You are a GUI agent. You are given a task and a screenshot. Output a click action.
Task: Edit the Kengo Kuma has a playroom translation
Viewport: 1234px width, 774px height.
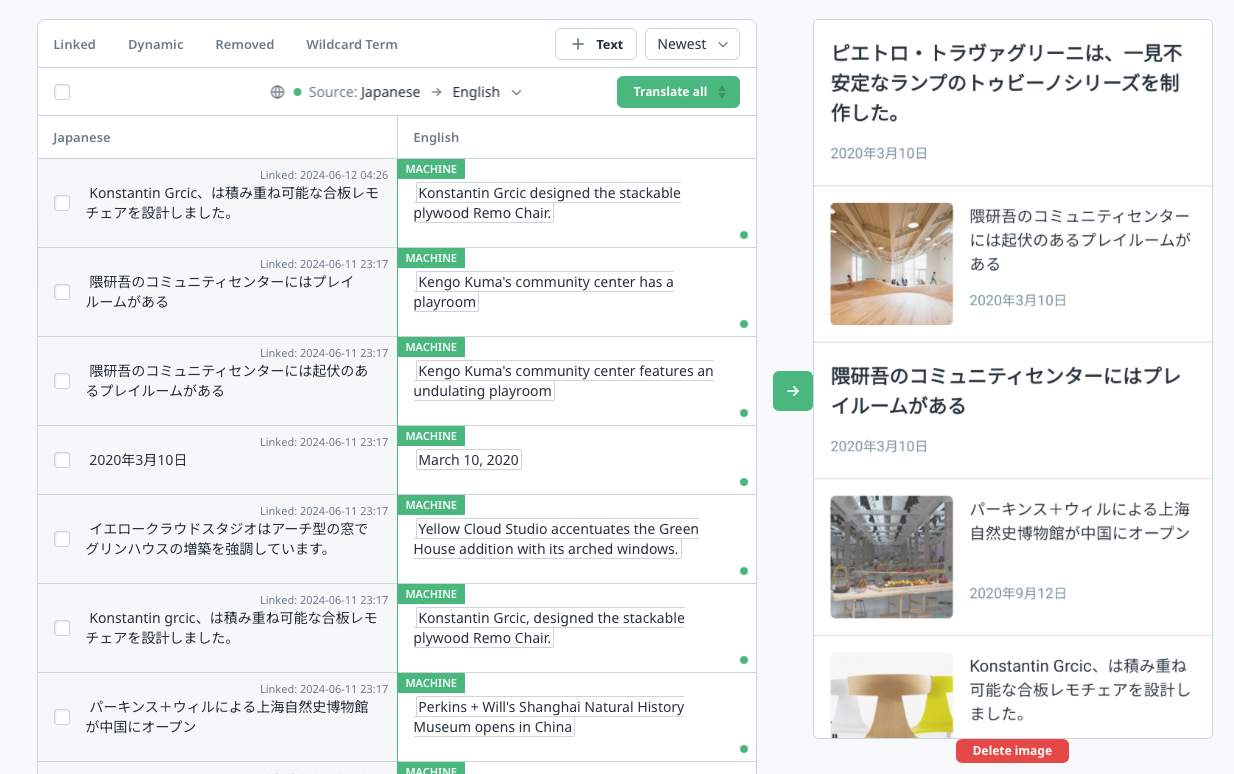(544, 292)
